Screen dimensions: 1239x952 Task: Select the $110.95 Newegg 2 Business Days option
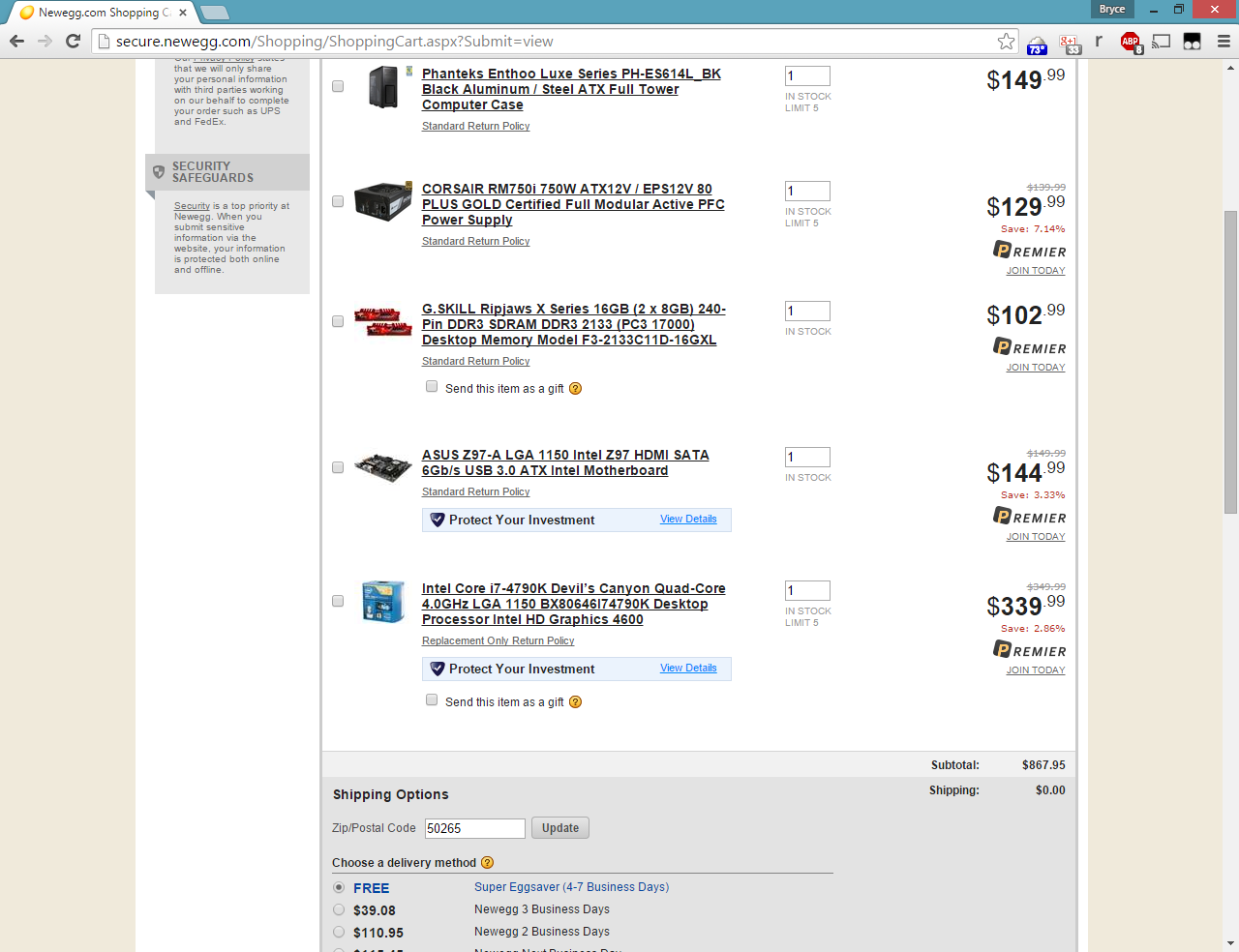pyautogui.click(x=339, y=933)
